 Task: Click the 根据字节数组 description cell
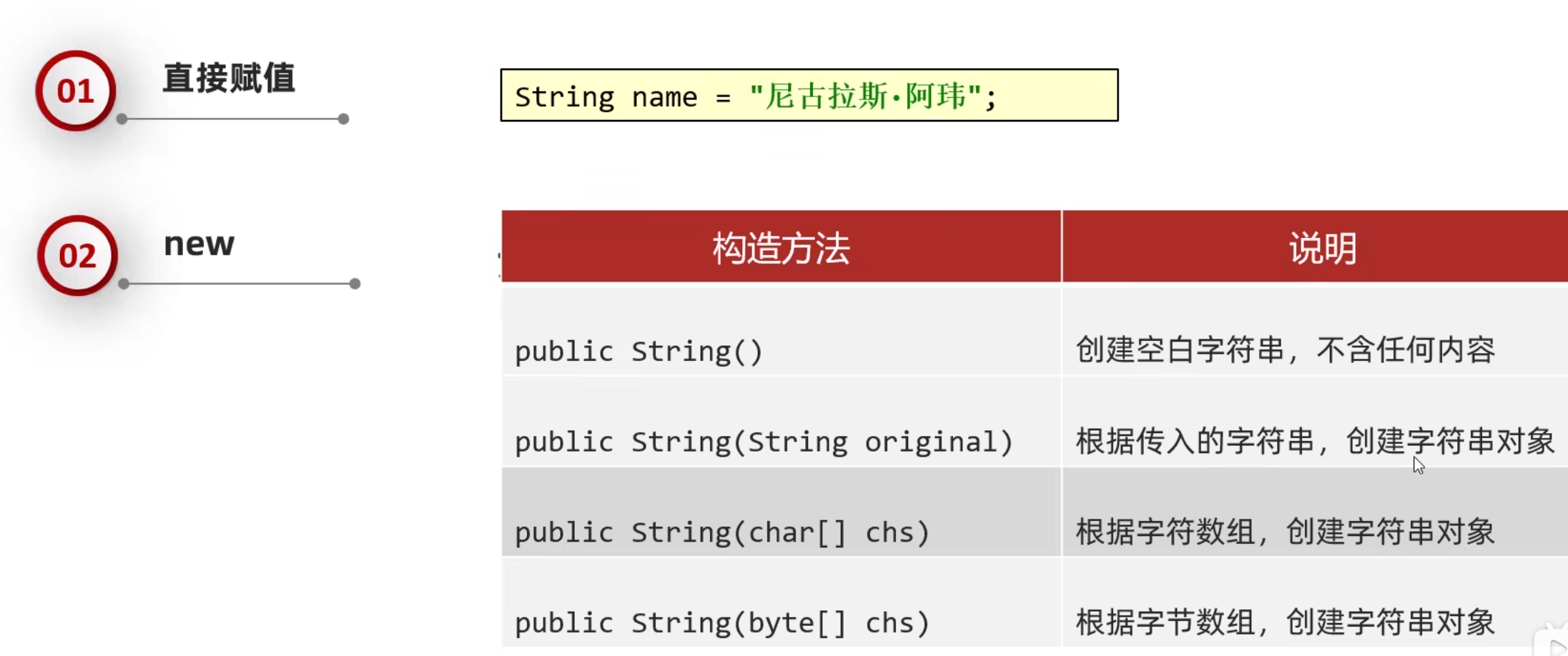(x=1285, y=622)
